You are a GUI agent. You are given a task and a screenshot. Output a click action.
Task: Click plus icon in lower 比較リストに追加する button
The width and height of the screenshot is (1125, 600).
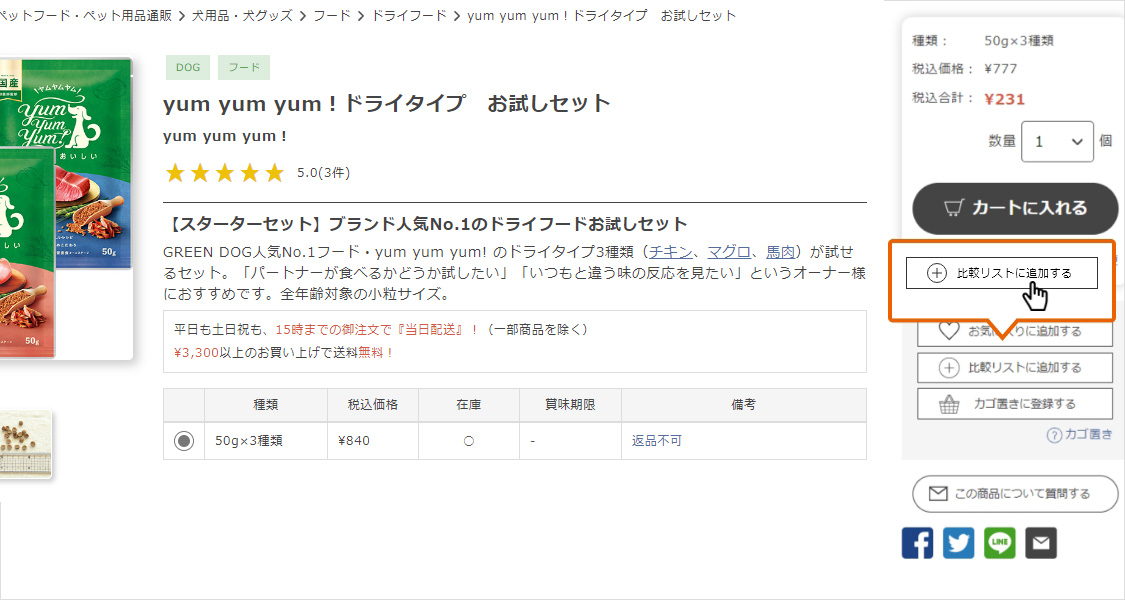949,367
